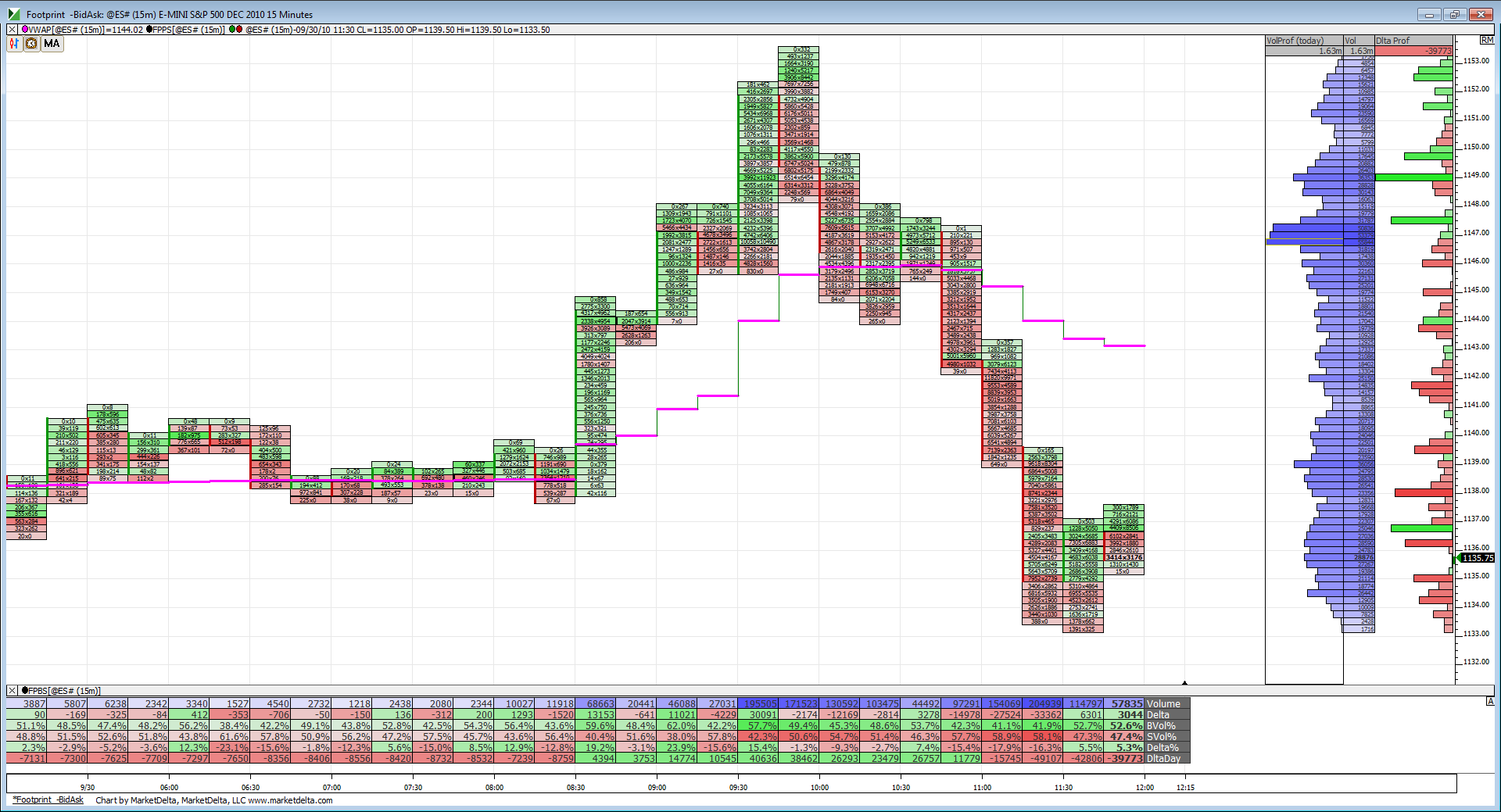
Task: Click the 1147.00 price scale label
Action: tap(1477, 232)
